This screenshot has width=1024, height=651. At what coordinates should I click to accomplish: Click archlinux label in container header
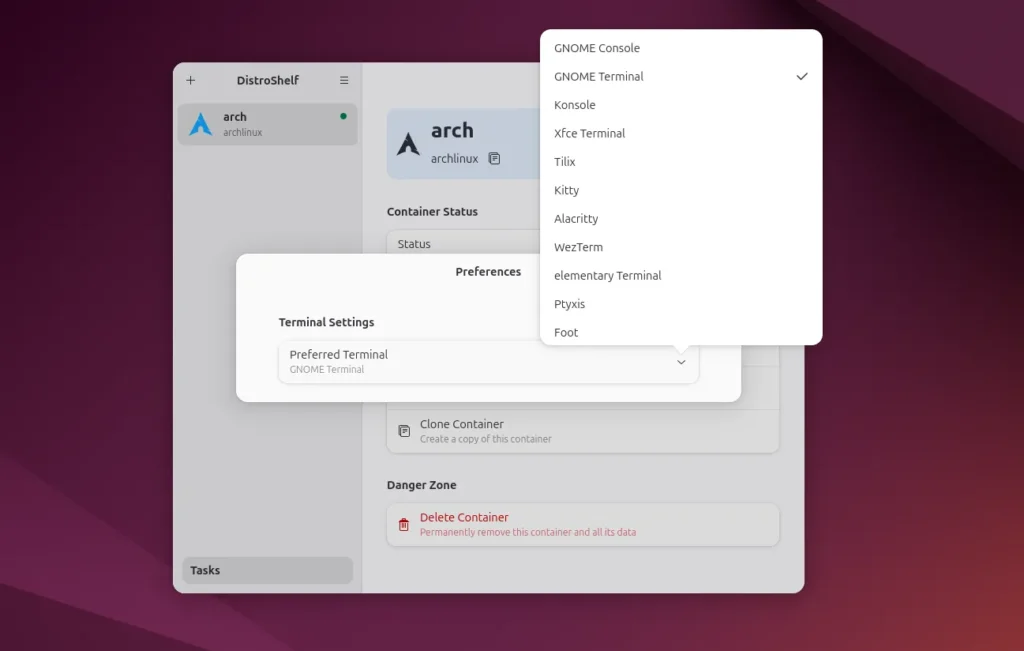click(455, 159)
